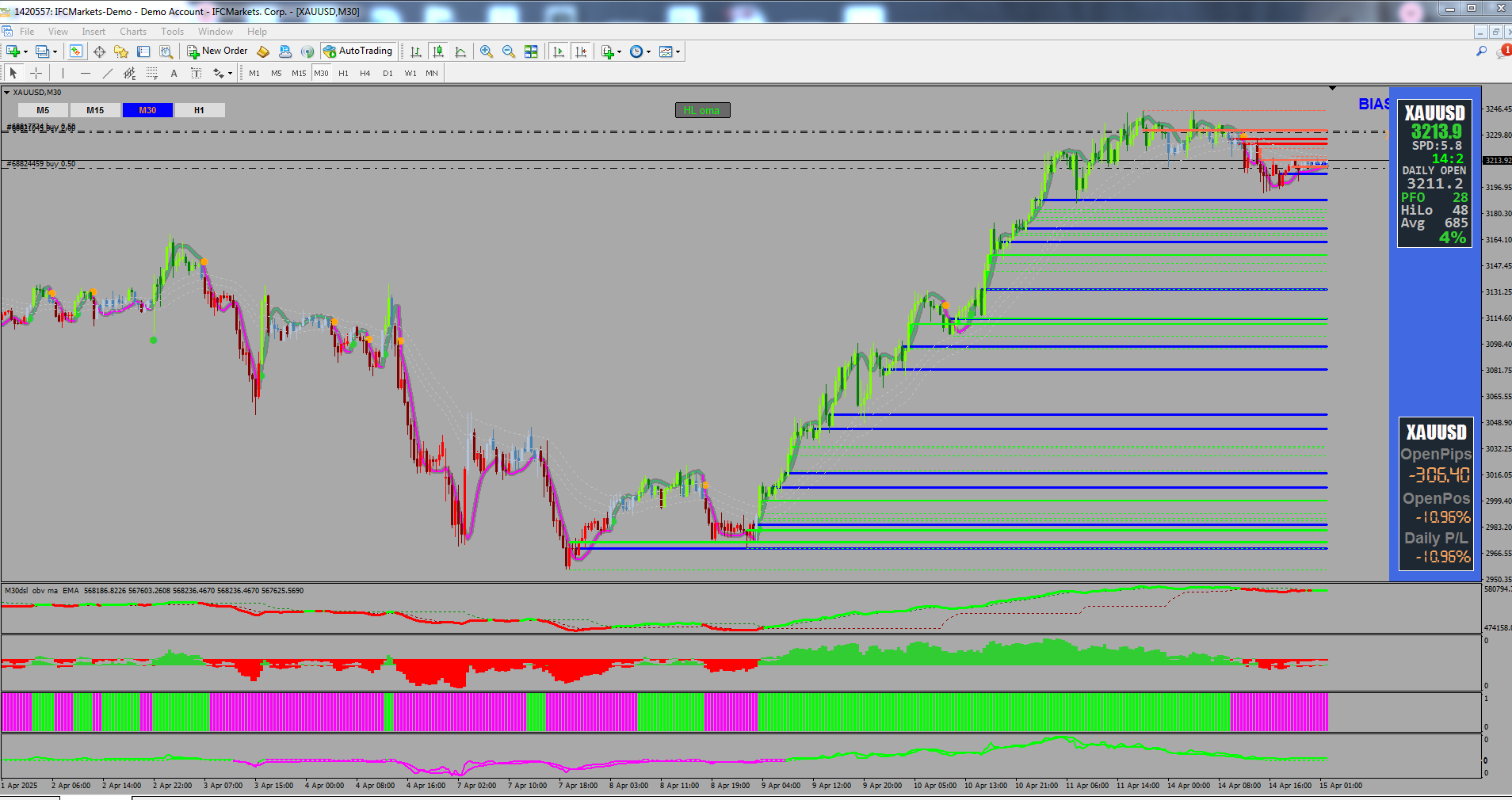Click the H1 button on the chart
The image size is (1512, 800).
click(x=199, y=110)
